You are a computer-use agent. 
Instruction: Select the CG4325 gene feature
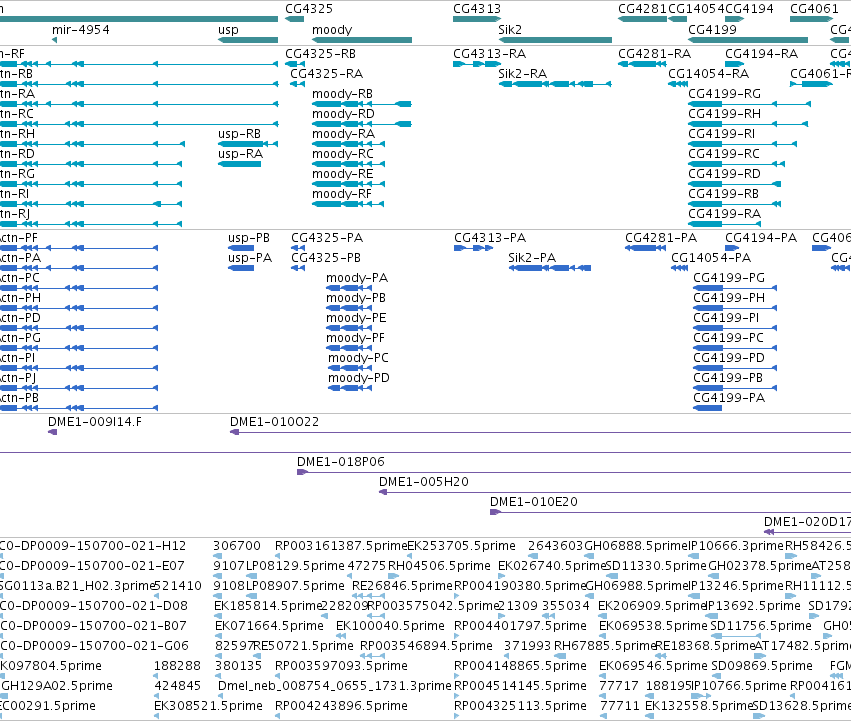coord(295,19)
